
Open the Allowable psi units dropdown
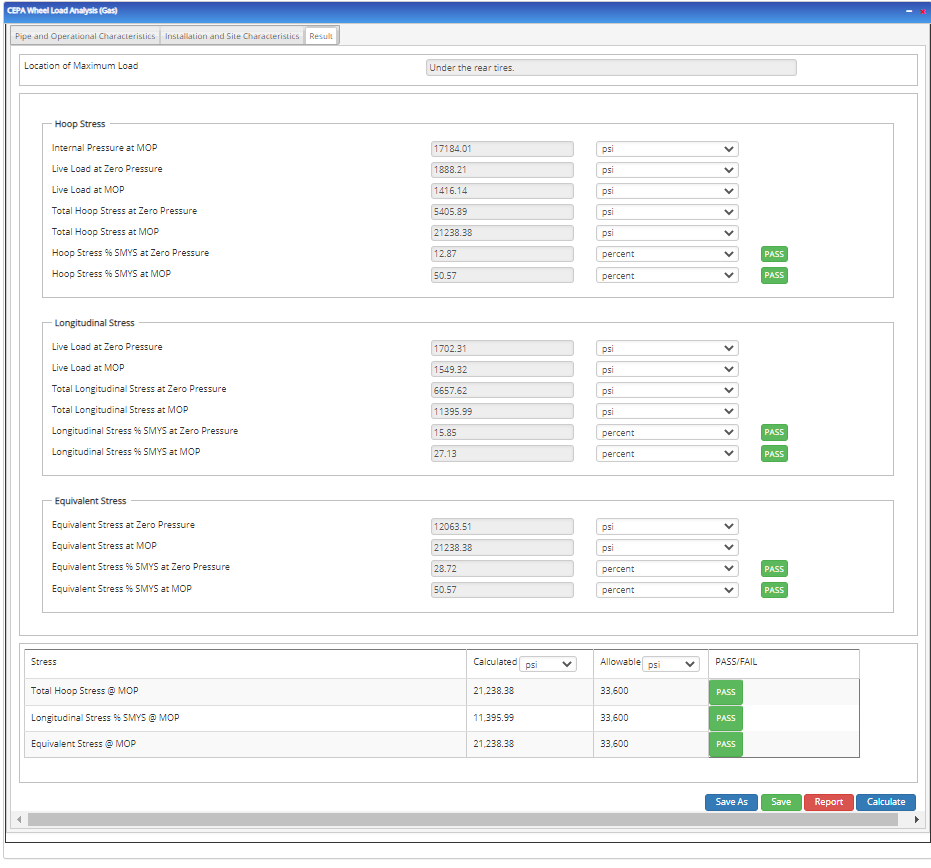click(x=670, y=663)
